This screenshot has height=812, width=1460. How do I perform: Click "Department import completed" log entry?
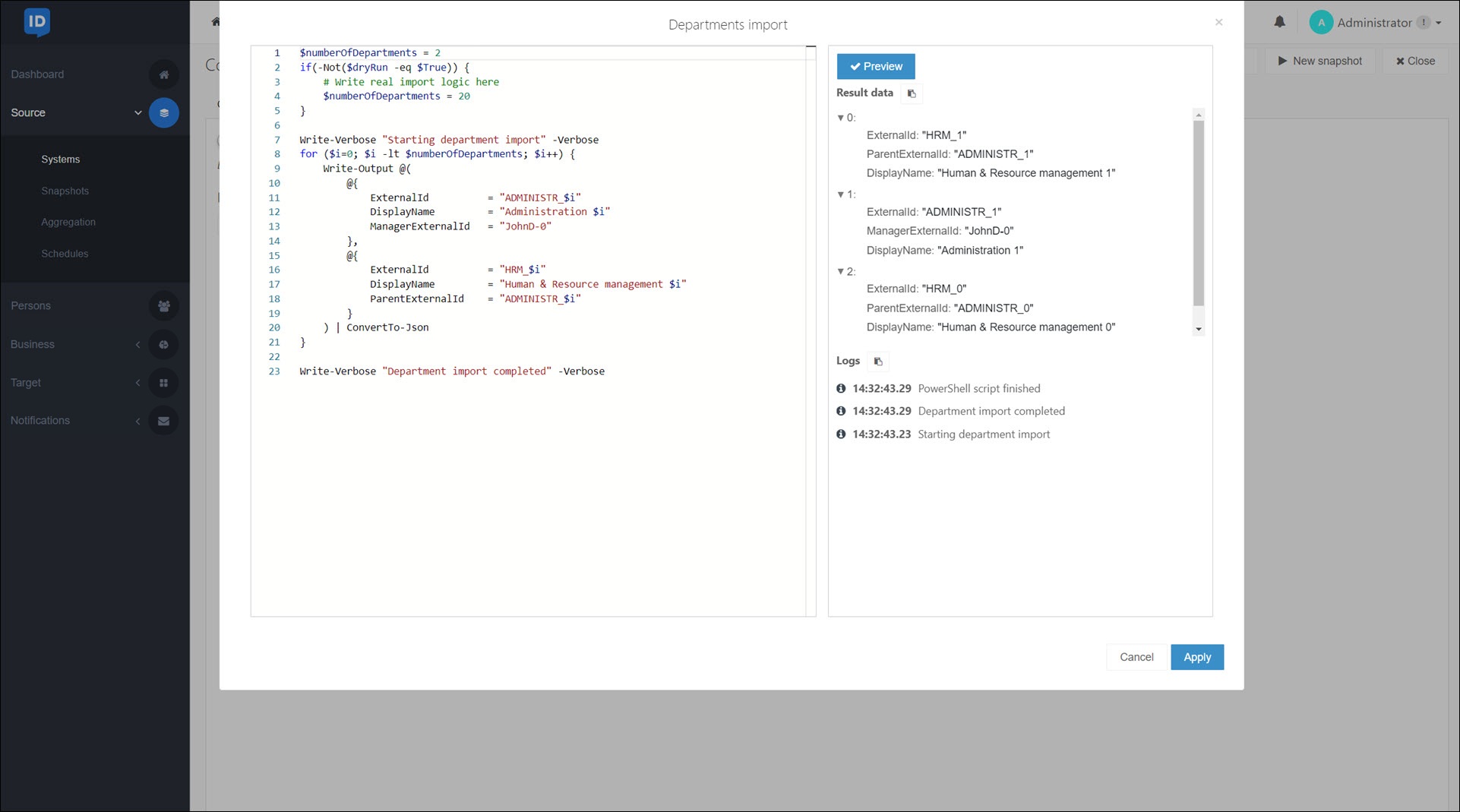pos(991,411)
